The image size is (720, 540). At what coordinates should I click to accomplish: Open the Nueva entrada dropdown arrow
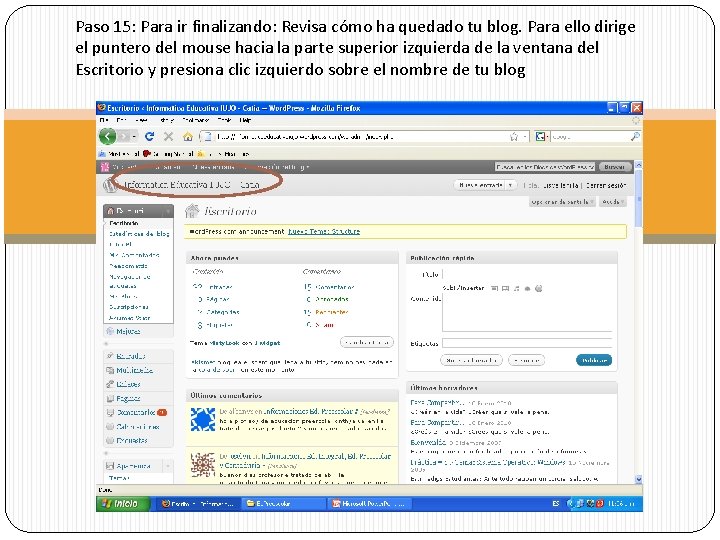pos(510,185)
